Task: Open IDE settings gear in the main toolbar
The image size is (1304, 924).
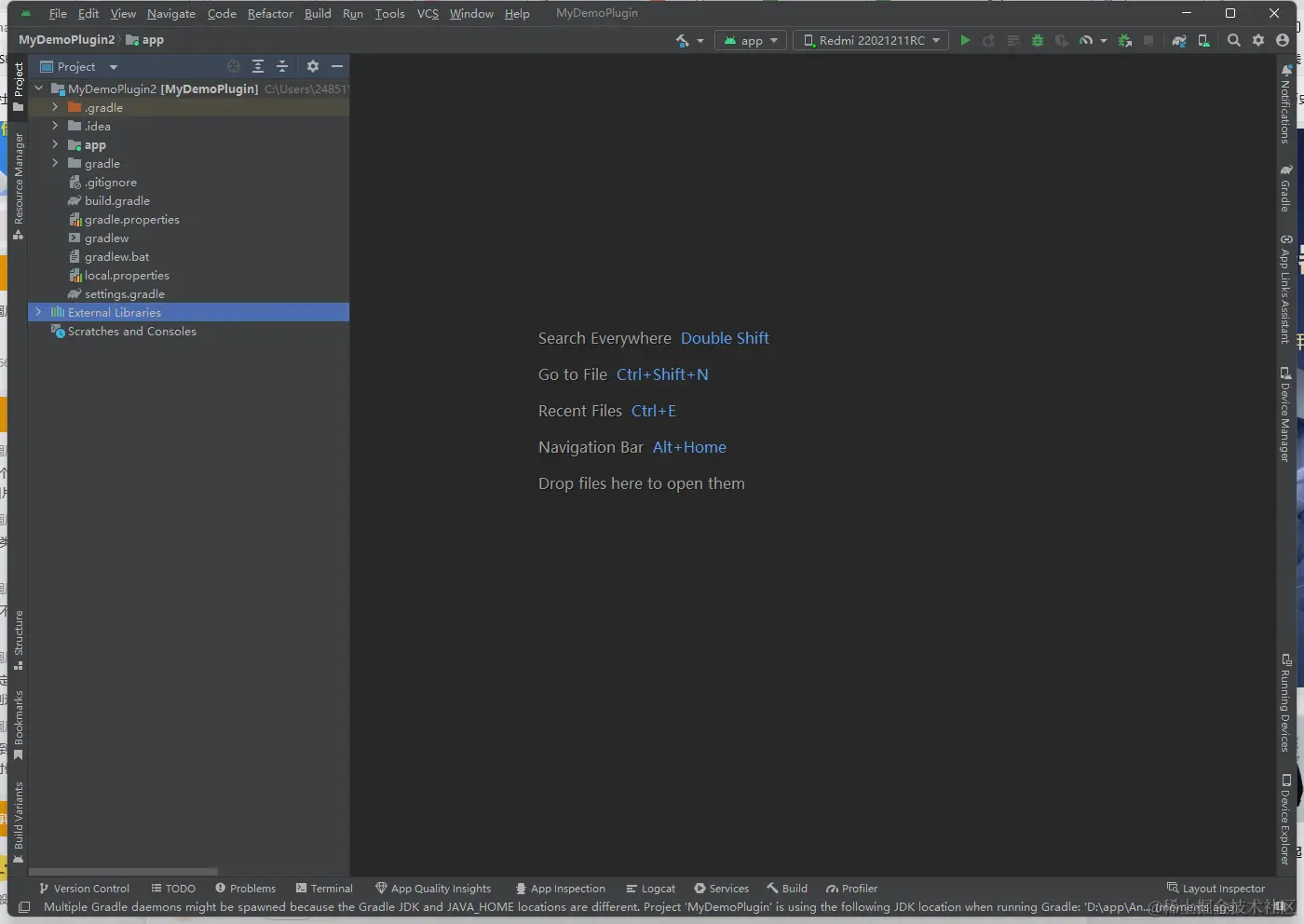Action: tap(1258, 40)
